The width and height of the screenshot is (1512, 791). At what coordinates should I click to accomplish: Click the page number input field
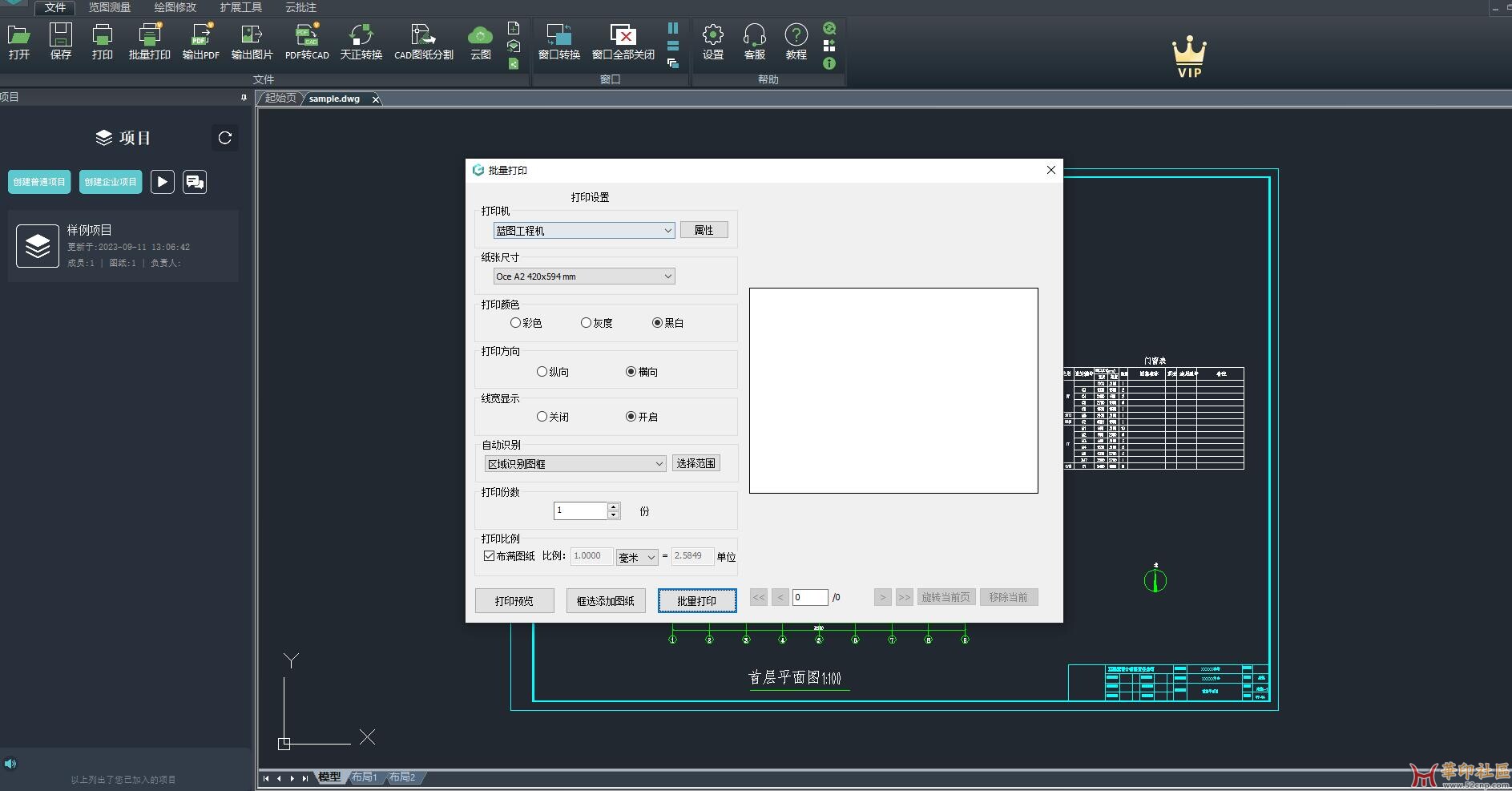pyautogui.click(x=812, y=597)
